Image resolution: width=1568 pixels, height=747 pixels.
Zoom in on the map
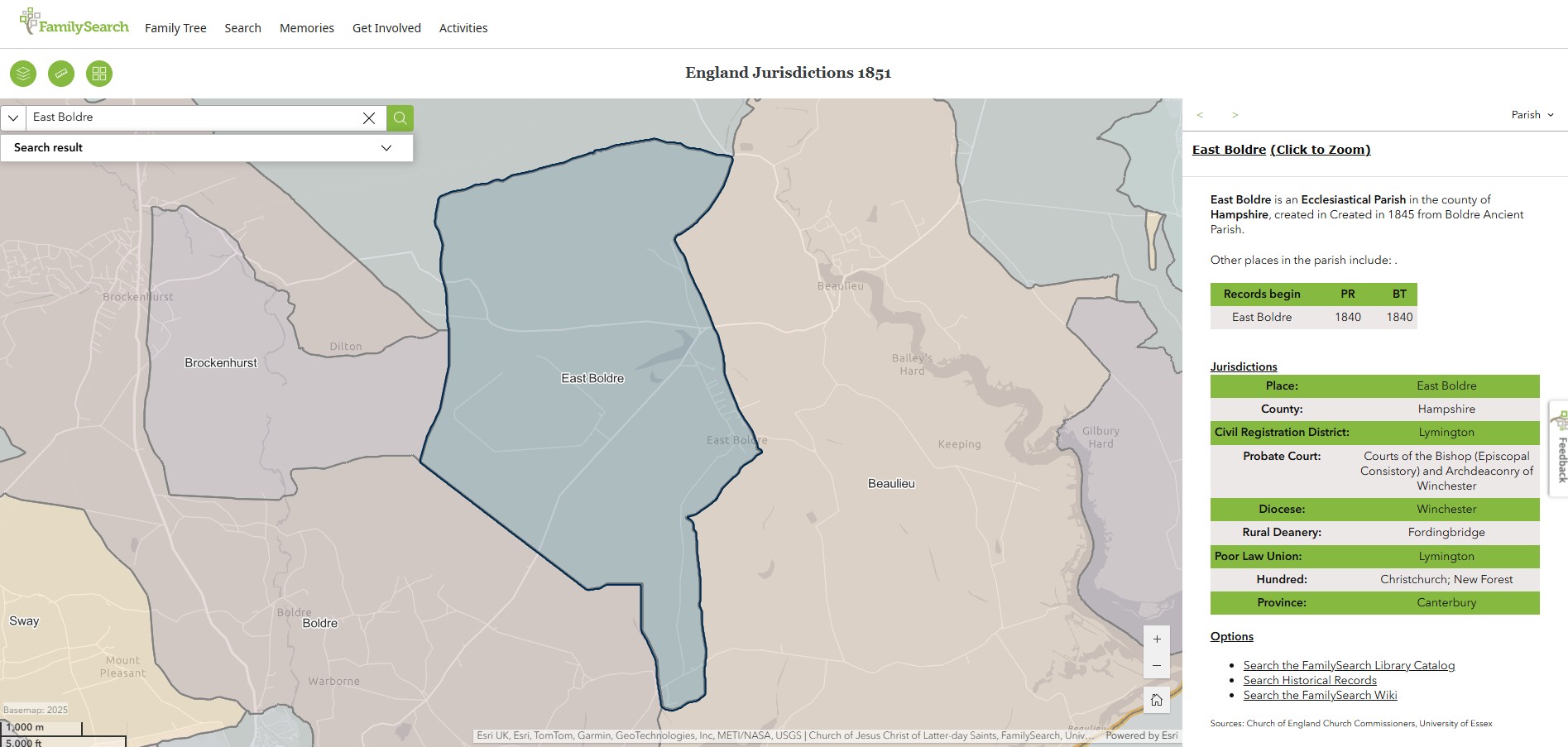pos(1157,639)
